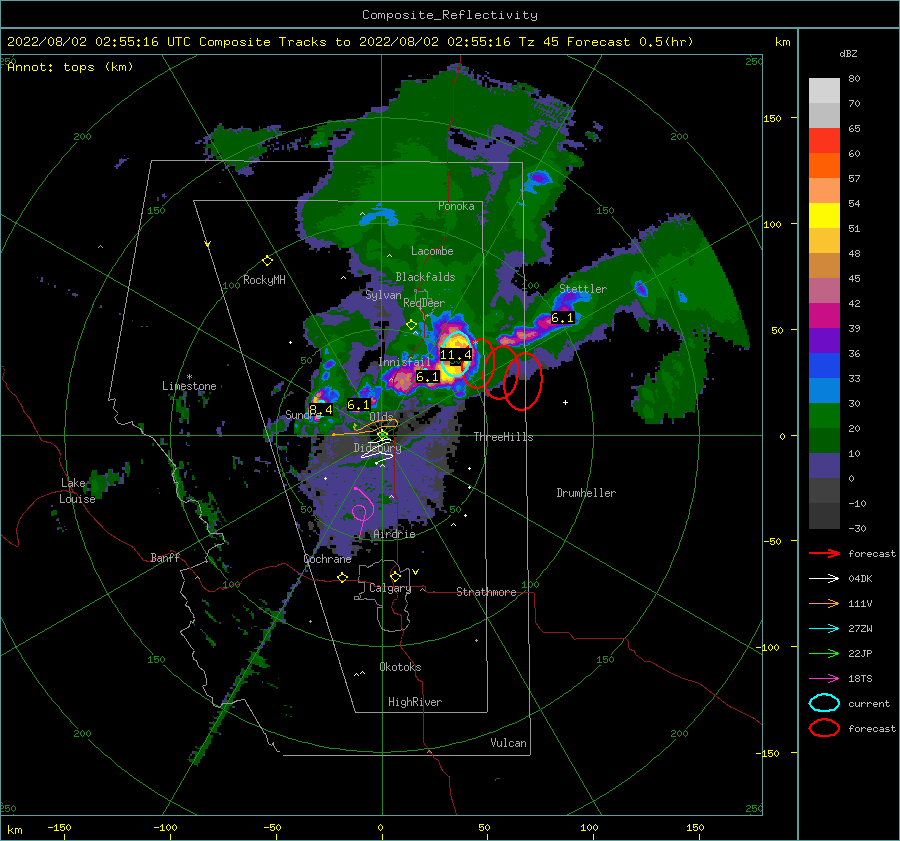
Task: Select the yellow diamond marker near RockyMH
Action: (267, 261)
